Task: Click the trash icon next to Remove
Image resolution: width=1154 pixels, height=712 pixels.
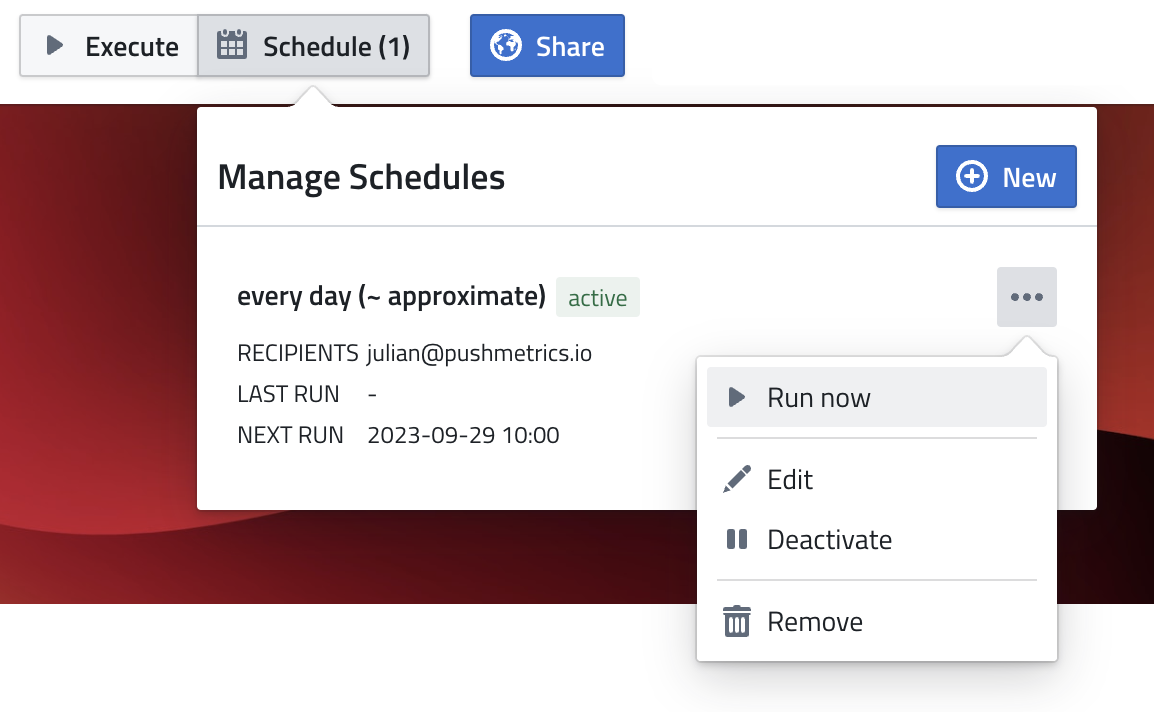Action: (x=736, y=620)
